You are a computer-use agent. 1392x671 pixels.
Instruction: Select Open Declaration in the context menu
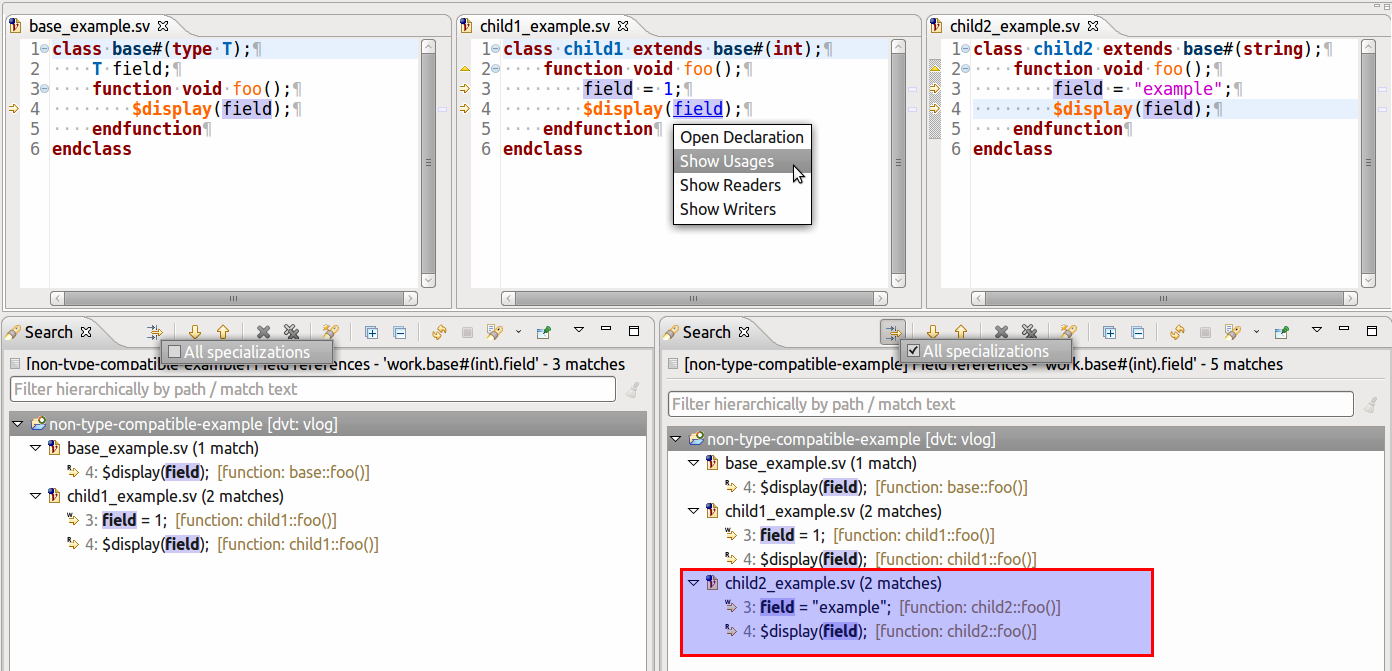point(742,137)
